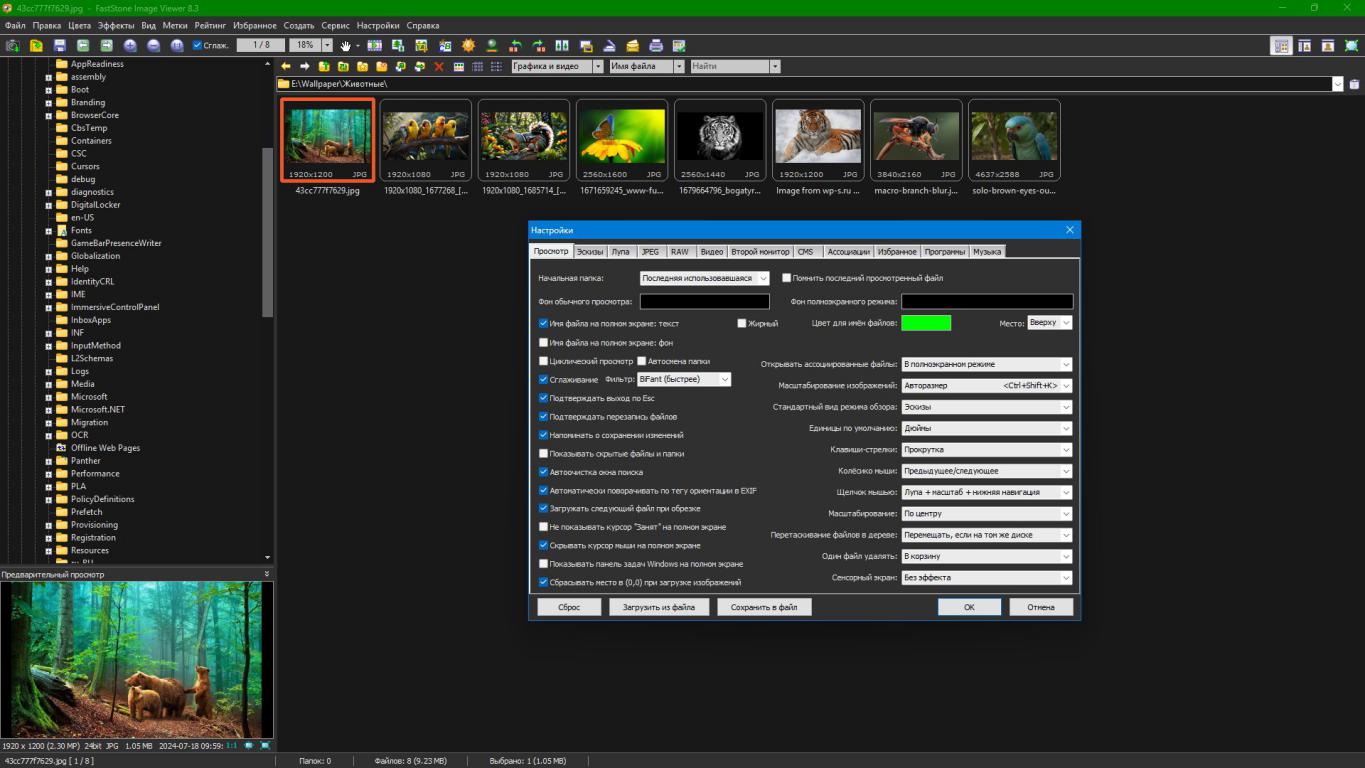Click the recycle bin icon beside path bar
The image size is (1365, 768).
[1355, 84]
